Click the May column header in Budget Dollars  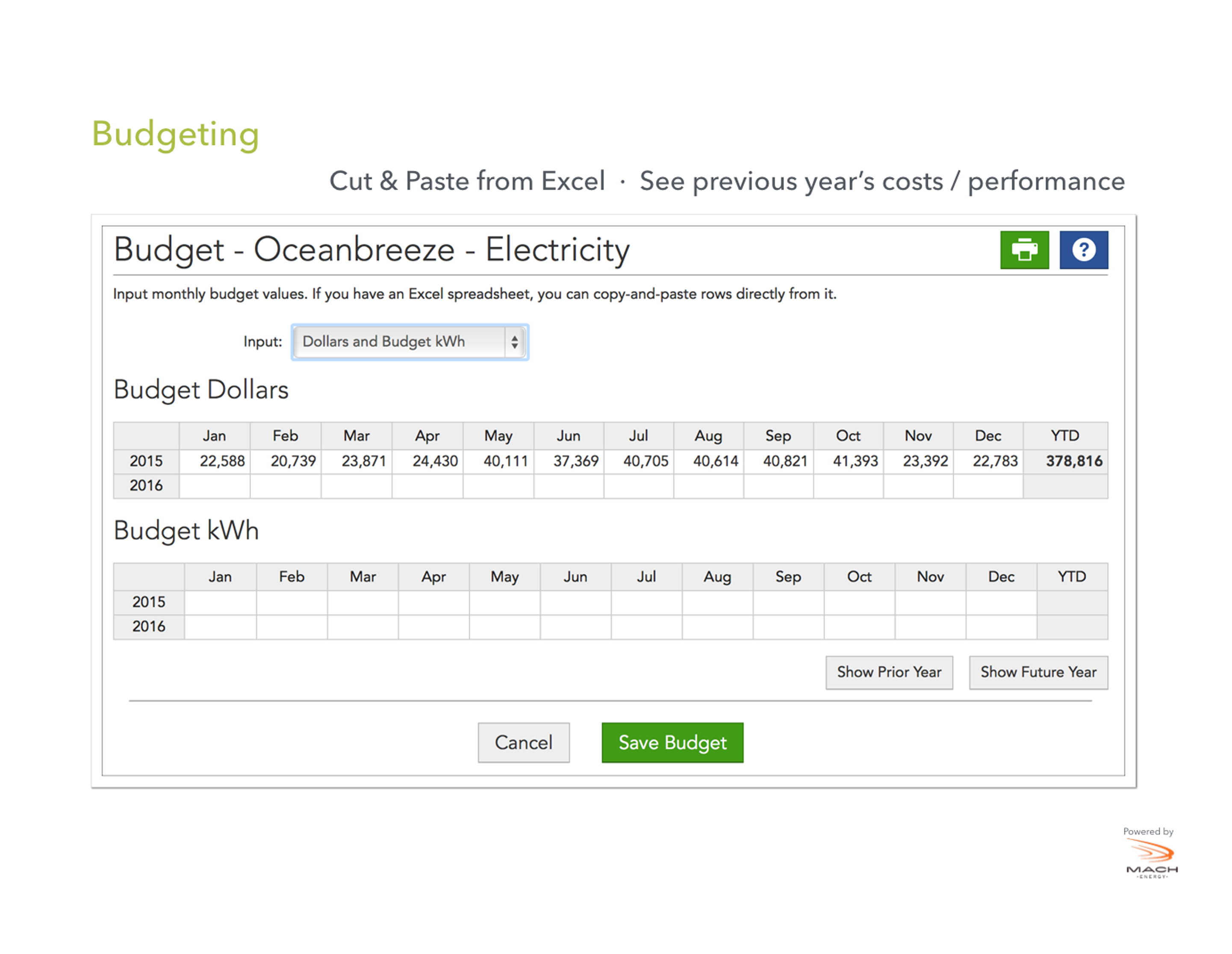coord(498,436)
